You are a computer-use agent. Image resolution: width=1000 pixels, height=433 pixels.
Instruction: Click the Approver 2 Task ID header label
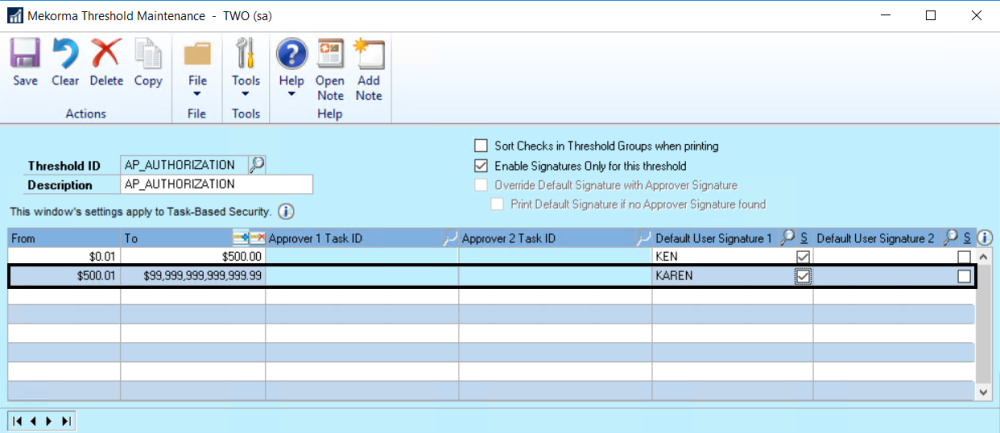[509, 239]
